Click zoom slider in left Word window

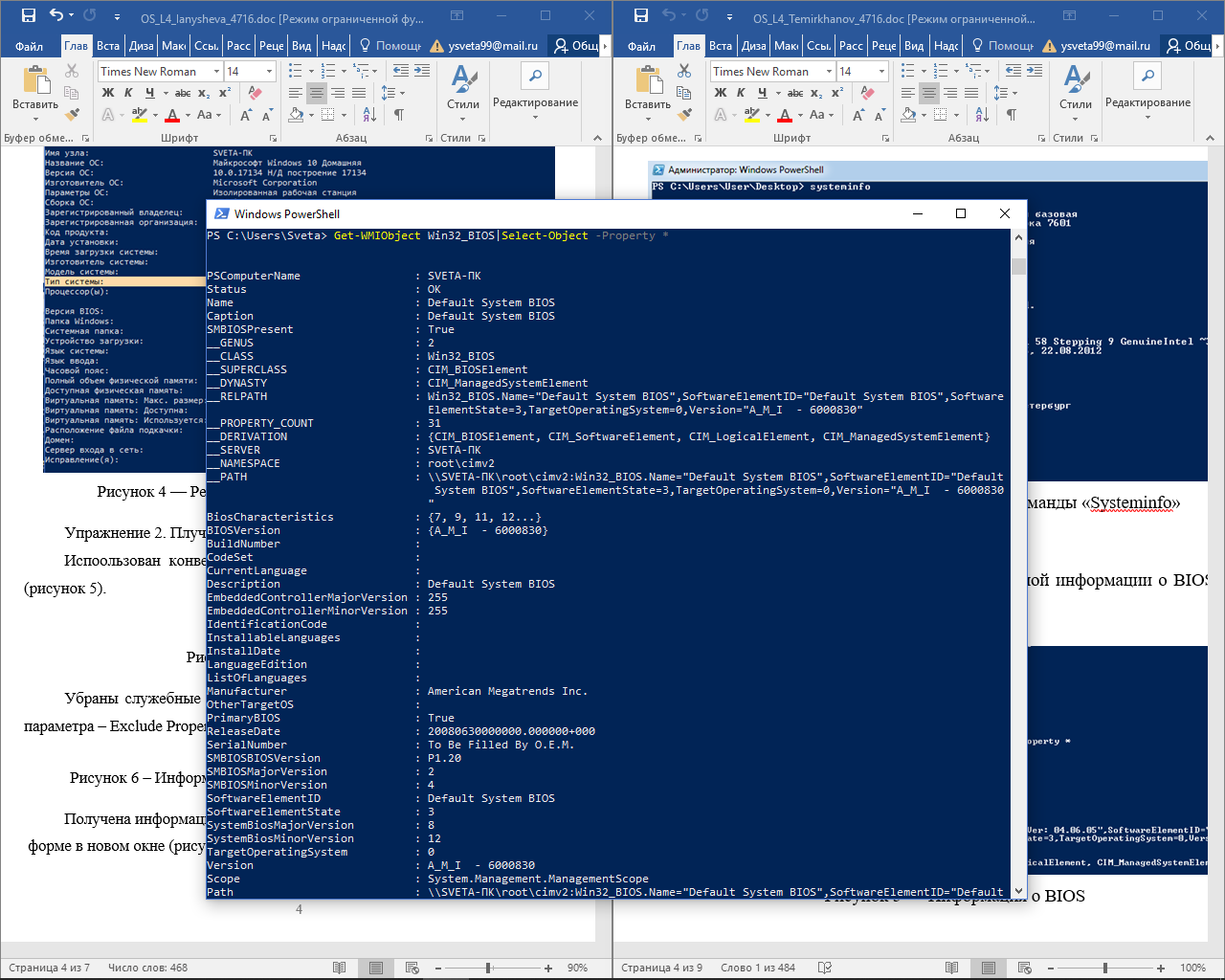pos(489,968)
